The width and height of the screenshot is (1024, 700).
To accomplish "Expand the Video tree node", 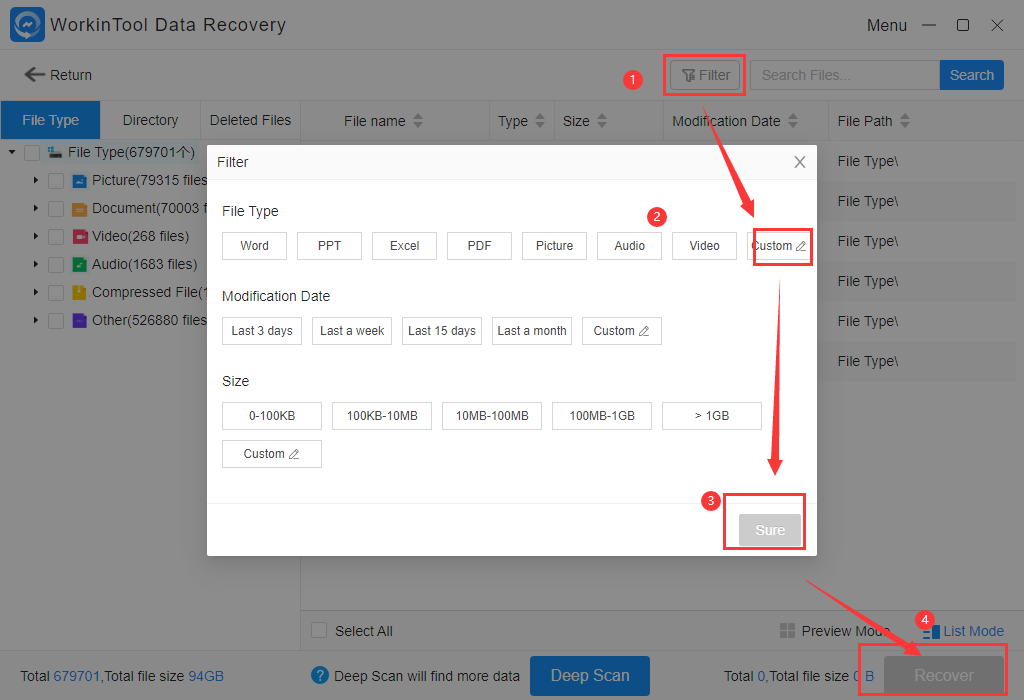I will (36, 236).
